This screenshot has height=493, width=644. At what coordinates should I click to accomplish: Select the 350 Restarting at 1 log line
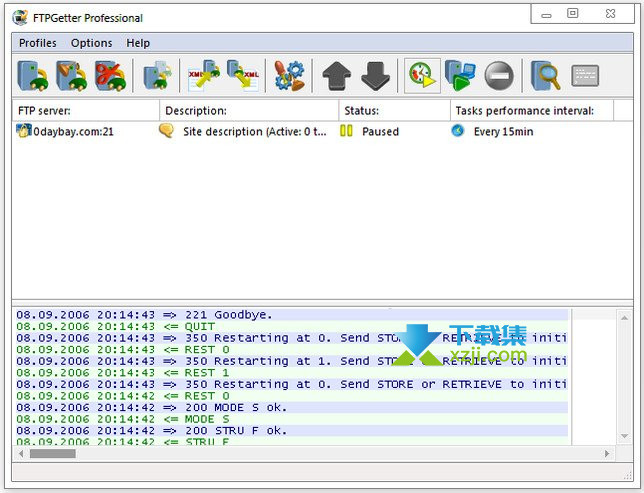(292, 361)
